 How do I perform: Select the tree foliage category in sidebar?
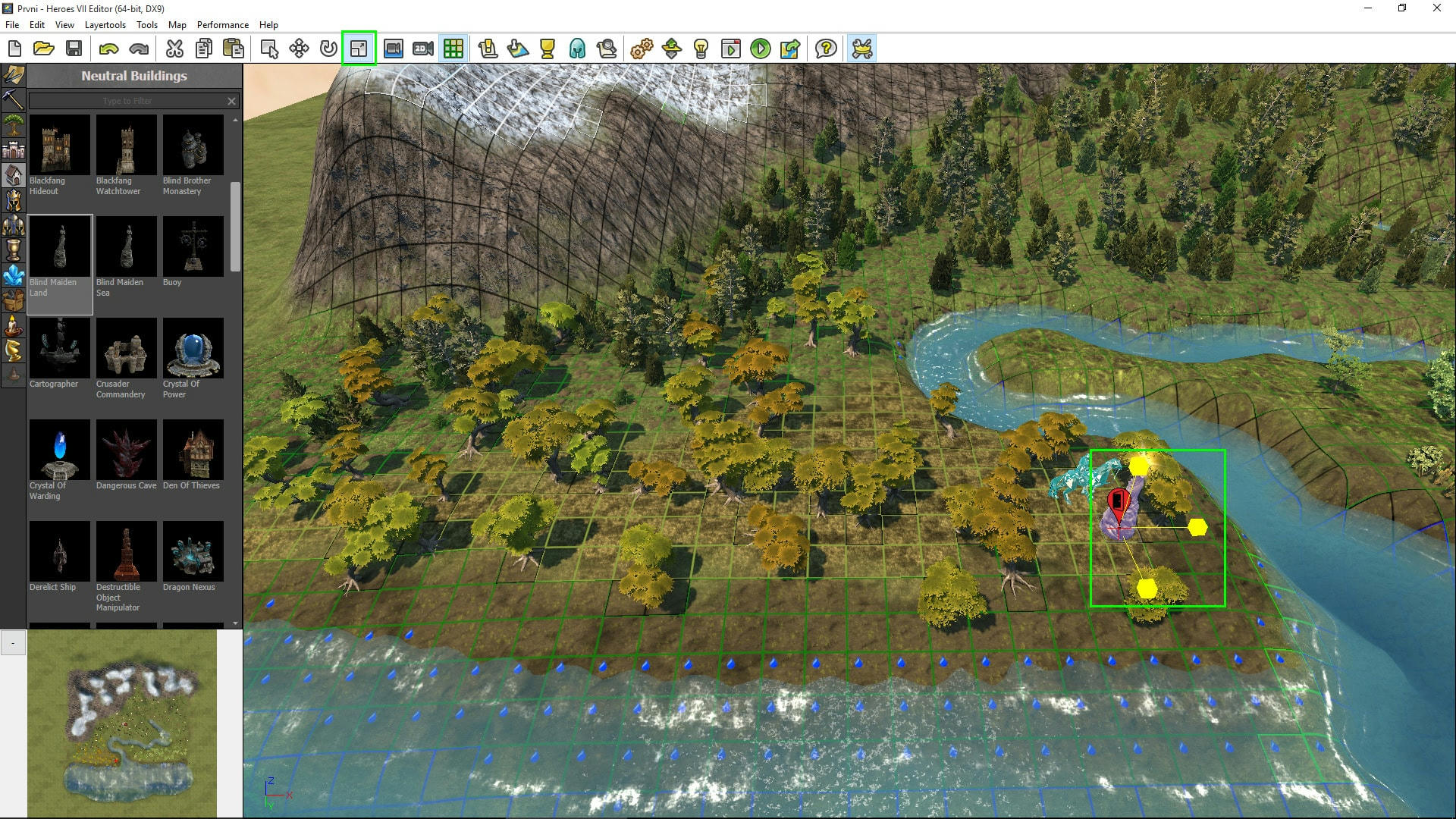click(13, 125)
